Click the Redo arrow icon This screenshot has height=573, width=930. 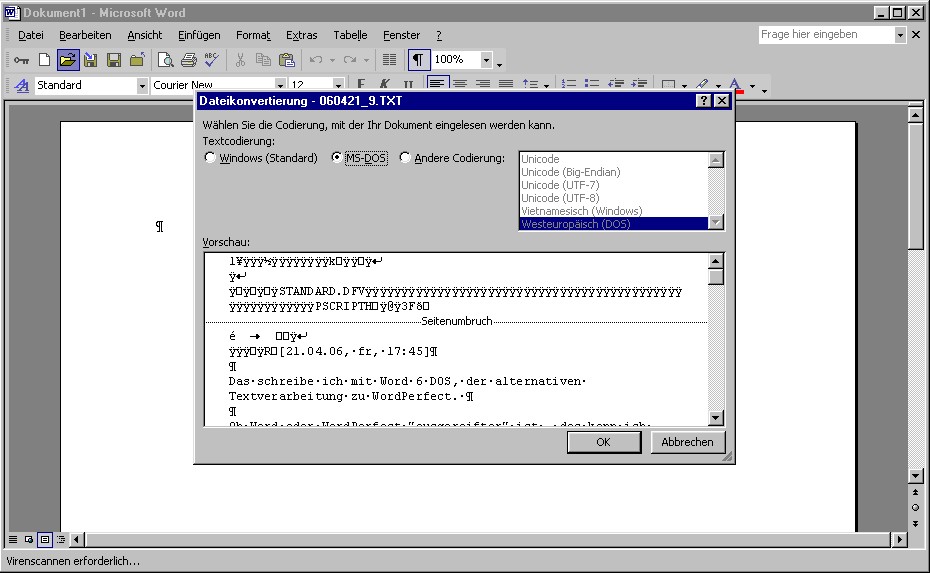pyautogui.click(x=351, y=60)
